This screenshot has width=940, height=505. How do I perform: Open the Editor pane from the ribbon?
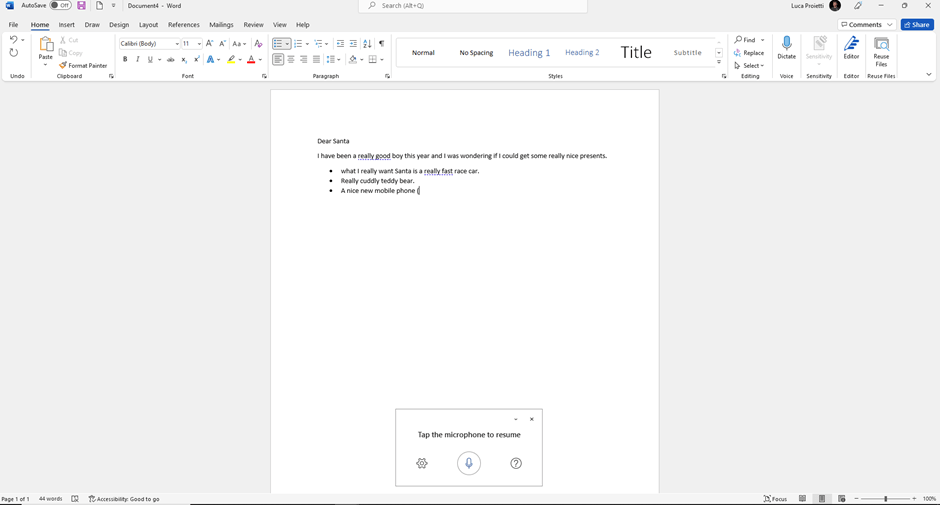click(x=851, y=48)
